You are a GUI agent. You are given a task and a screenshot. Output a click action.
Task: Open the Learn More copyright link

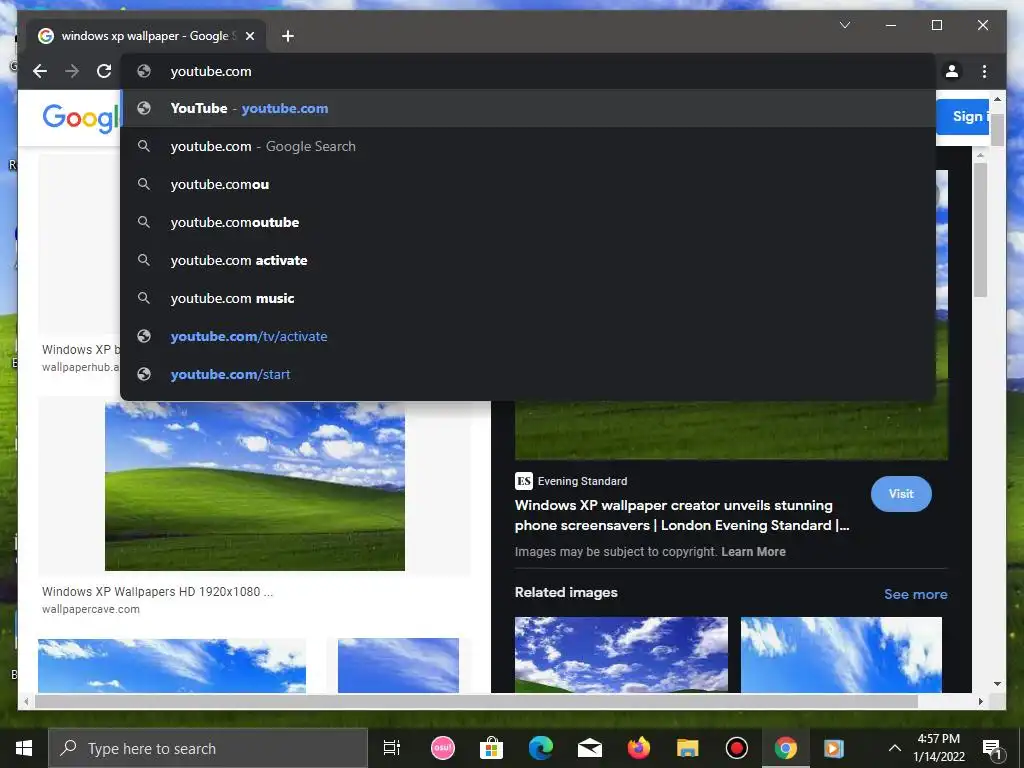(753, 552)
